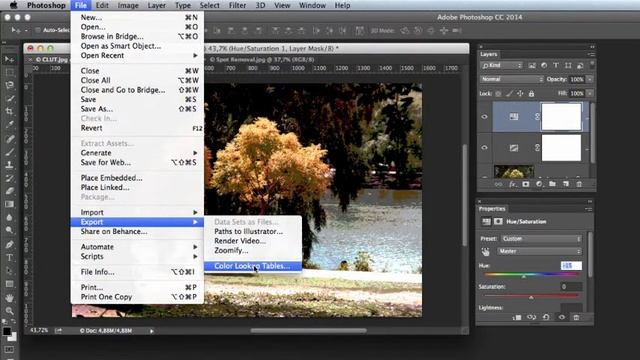Choose Render Video from Export submenu
The height and width of the screenshot is (360, 640).
(252, 241)
